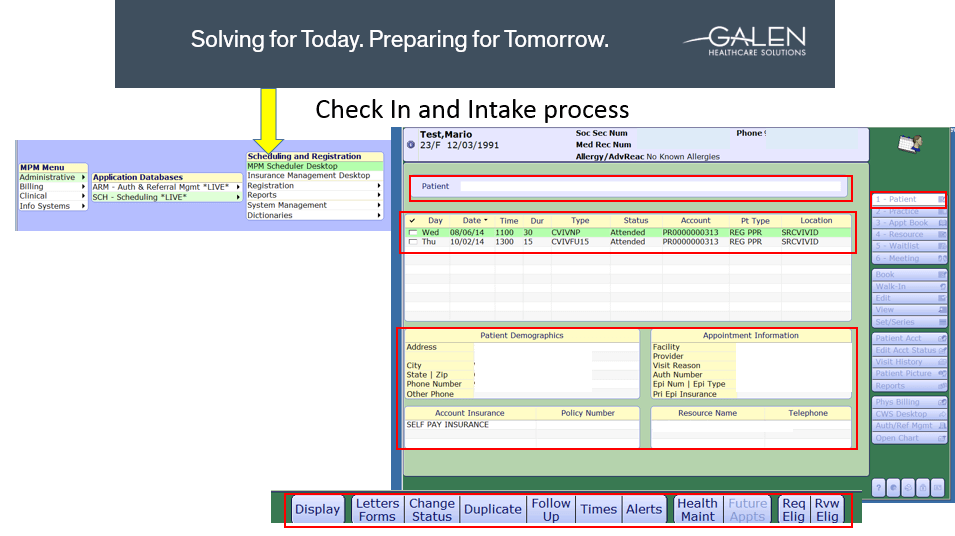Click into the Patient search field
This screenshot has width=955, height=536.
pyautogui.click(x=650, y=186)
